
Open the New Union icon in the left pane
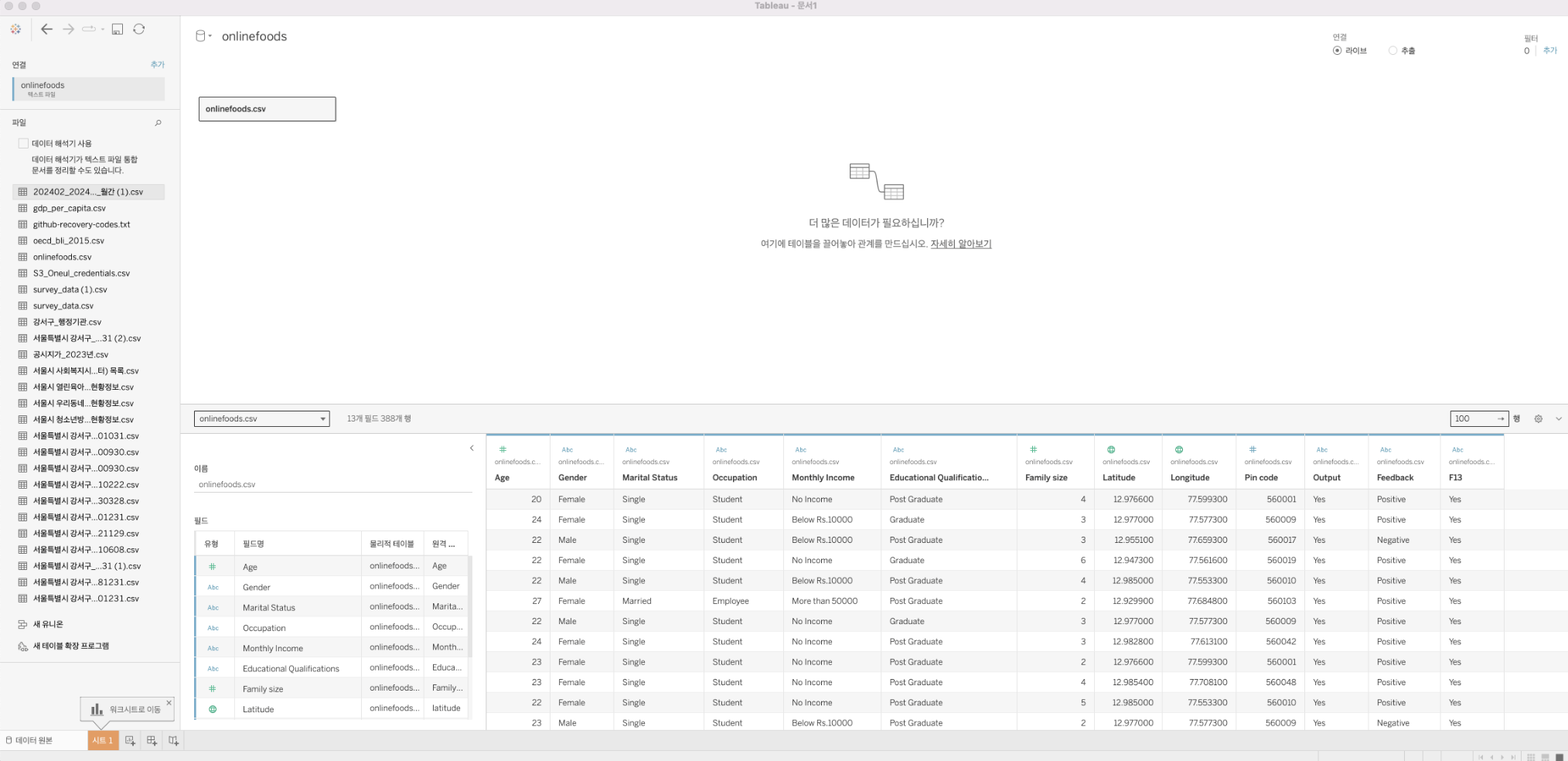22,624
